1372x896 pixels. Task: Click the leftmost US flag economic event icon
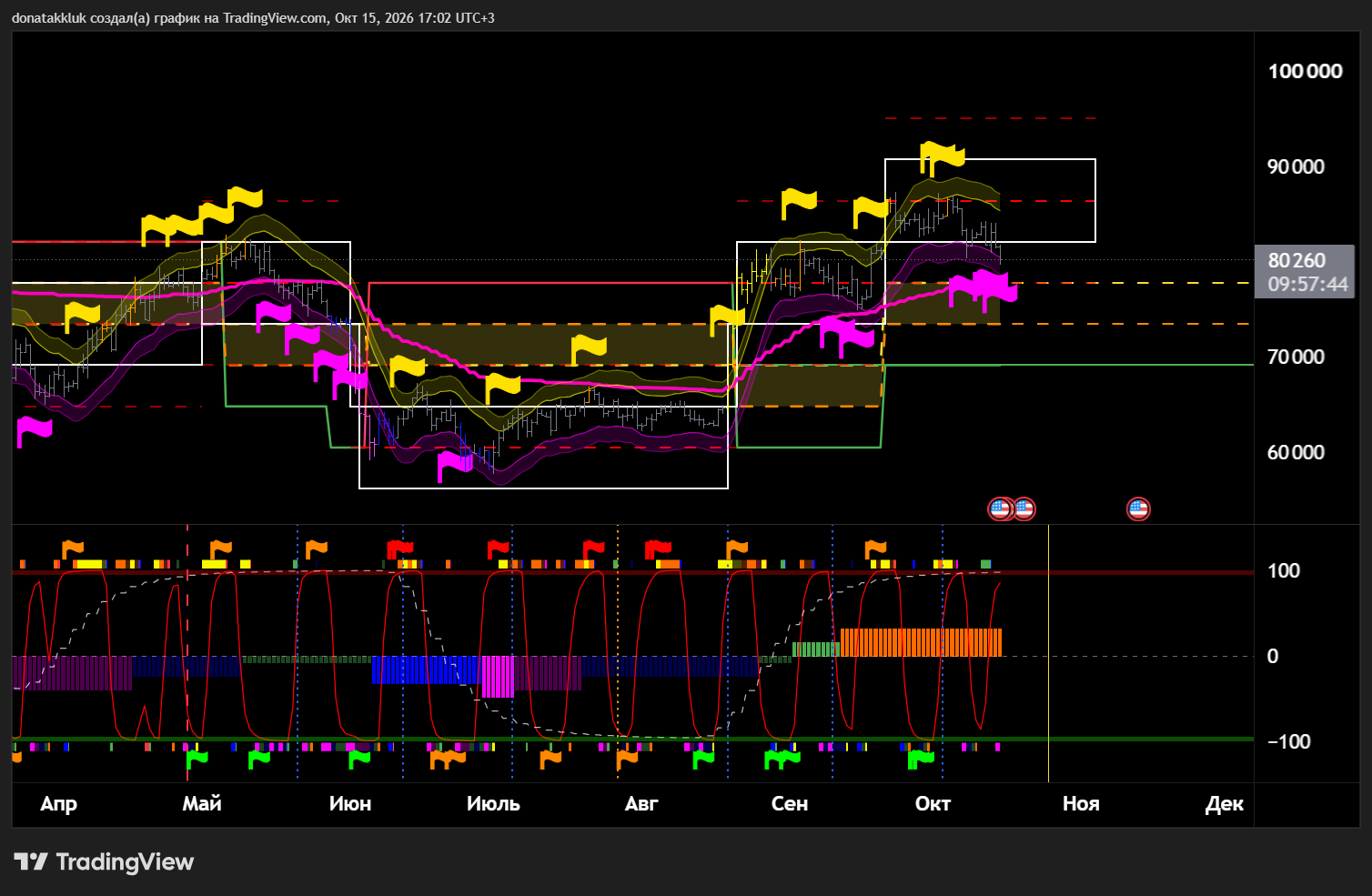coord(1001,508)
